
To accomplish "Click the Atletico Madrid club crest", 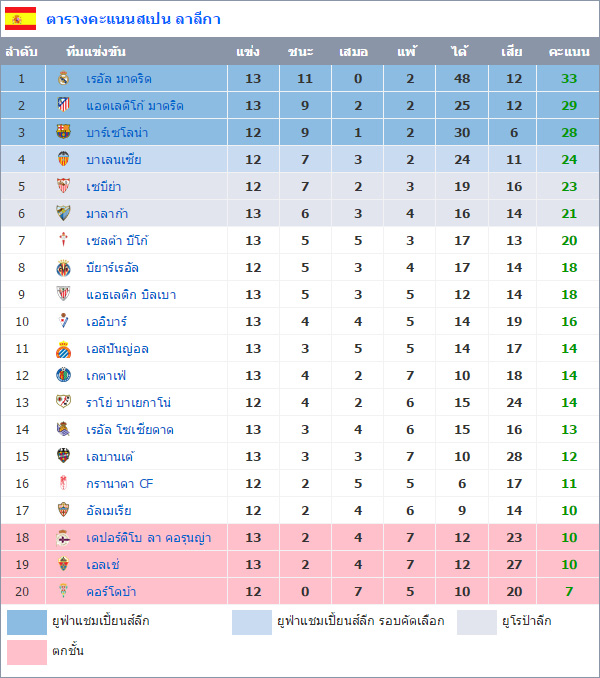I will (x=64, y=105).
